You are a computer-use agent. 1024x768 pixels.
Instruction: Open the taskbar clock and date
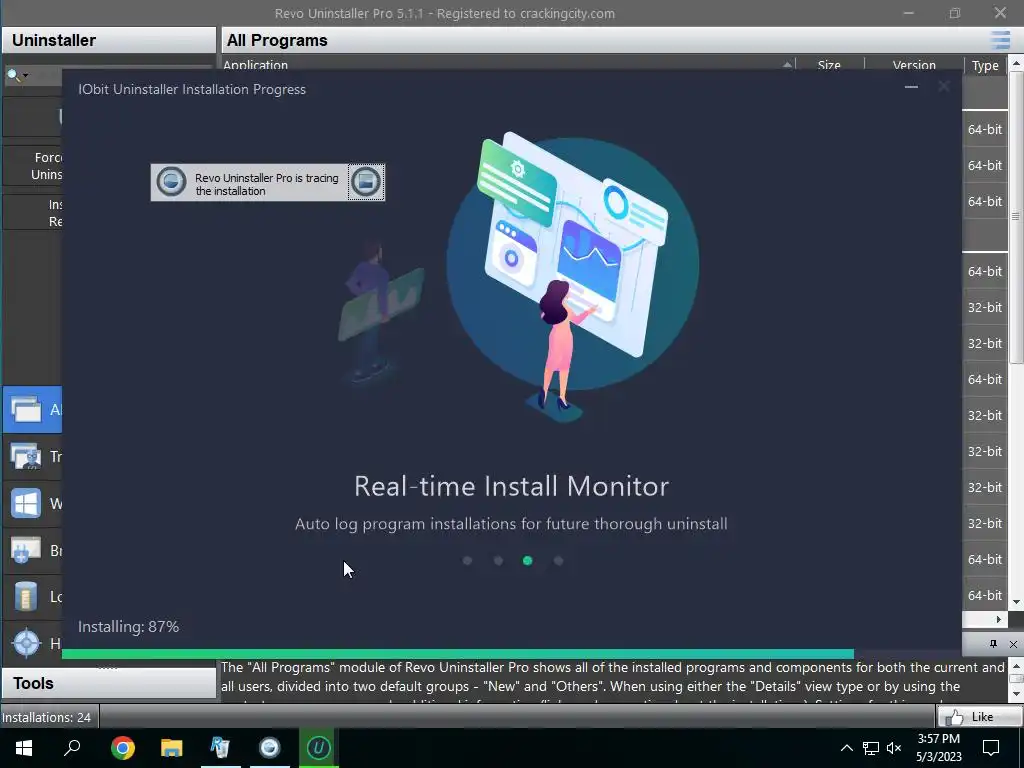click(938, 748)
